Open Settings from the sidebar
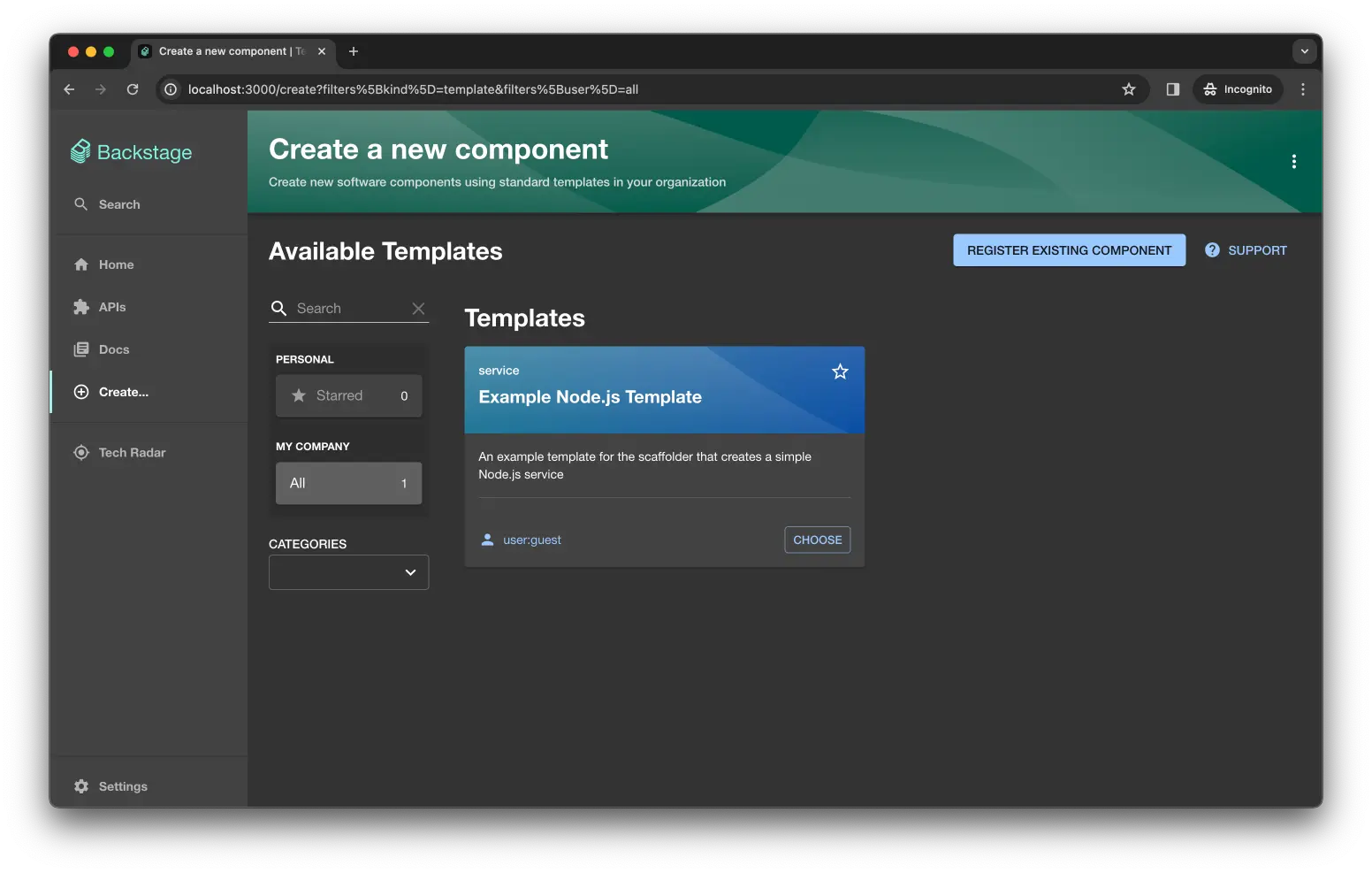 coord(122,786)
